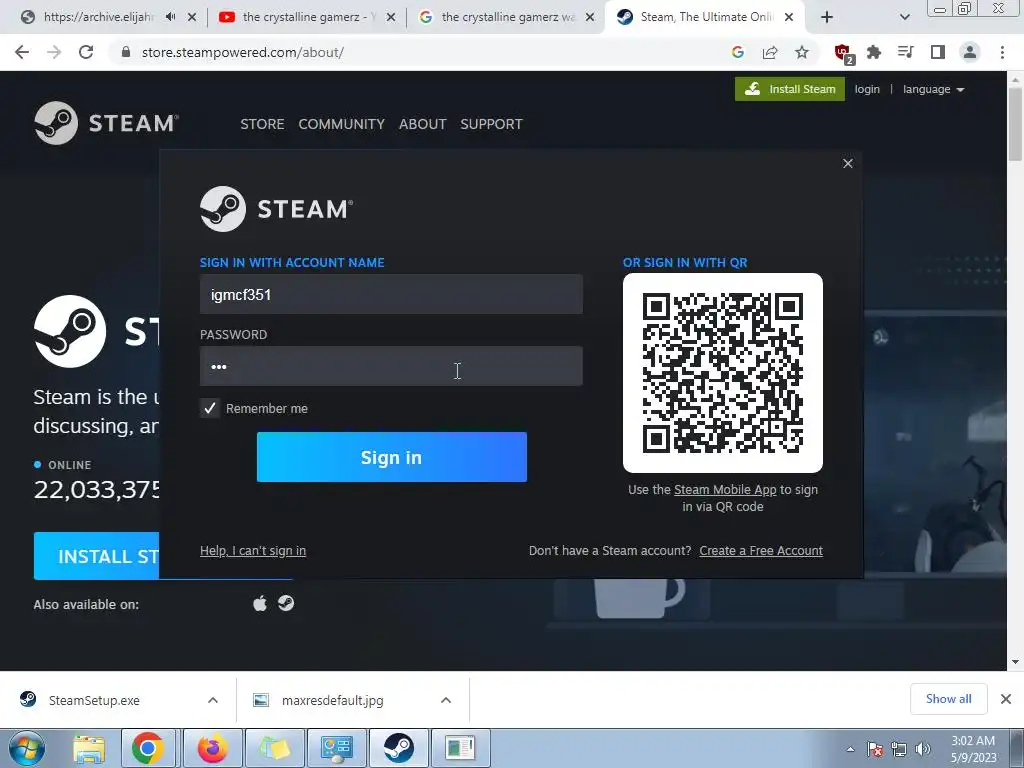Open the Windows Start menu

pos(26,748)
